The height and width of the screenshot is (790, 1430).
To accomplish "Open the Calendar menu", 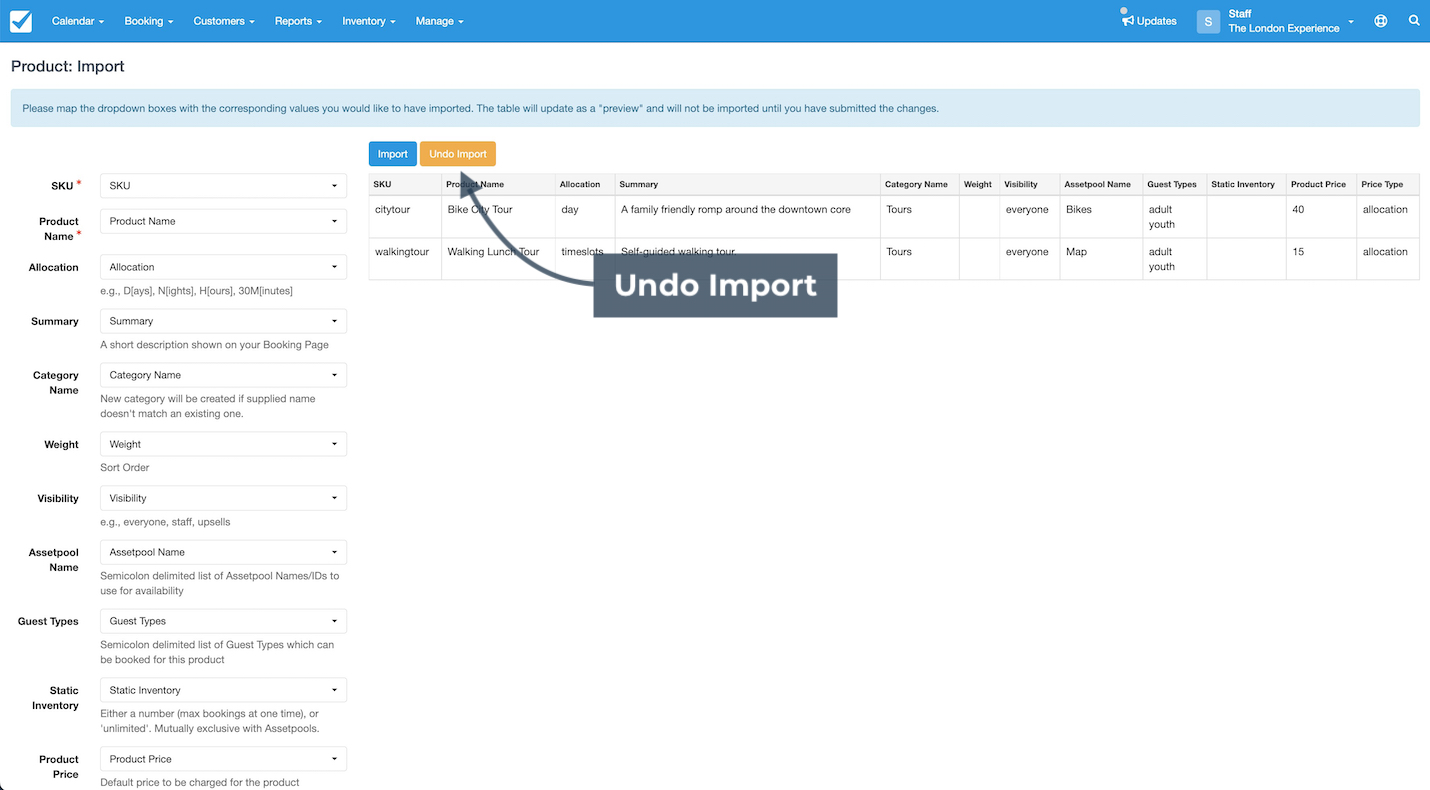I will [77, 21].
